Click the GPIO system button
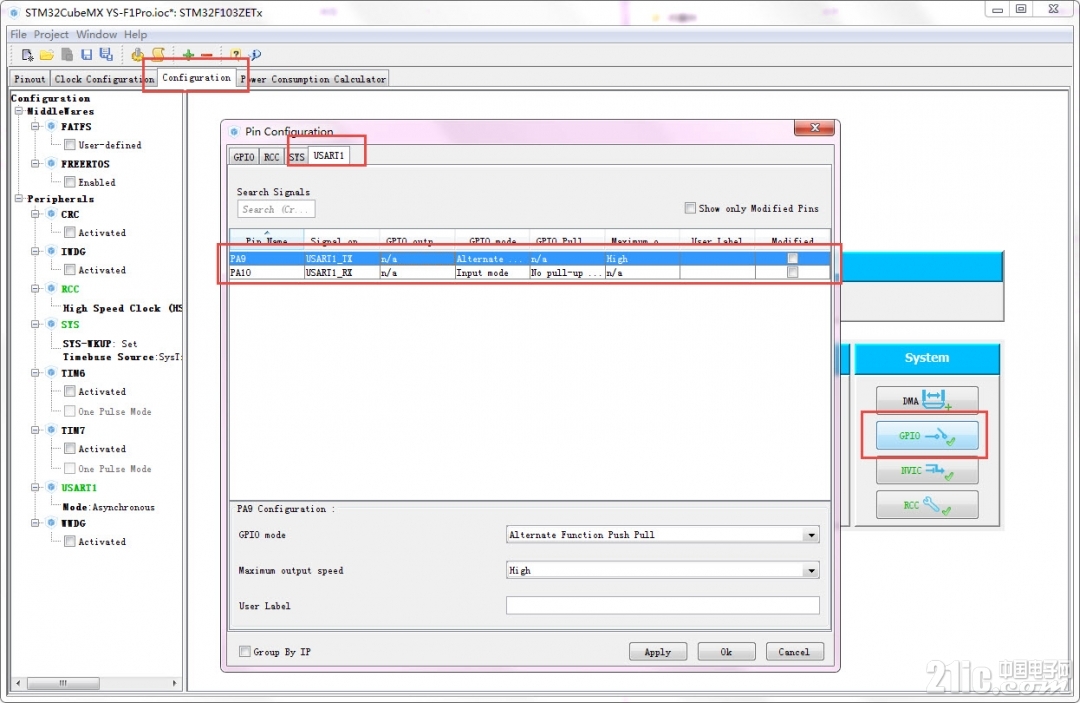 [x=927, y=436]
